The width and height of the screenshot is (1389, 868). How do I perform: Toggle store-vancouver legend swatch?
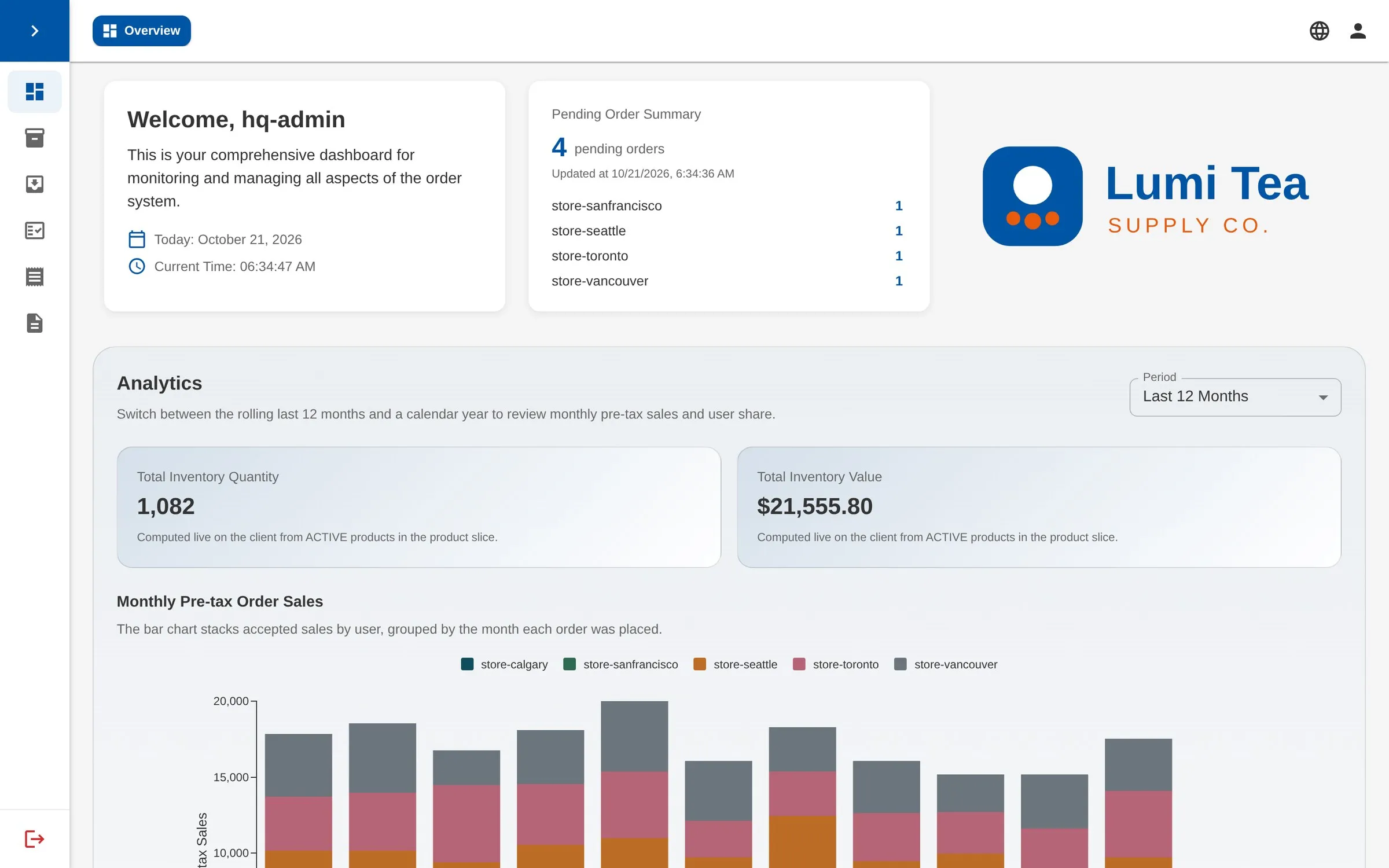(x=901, y=664)
